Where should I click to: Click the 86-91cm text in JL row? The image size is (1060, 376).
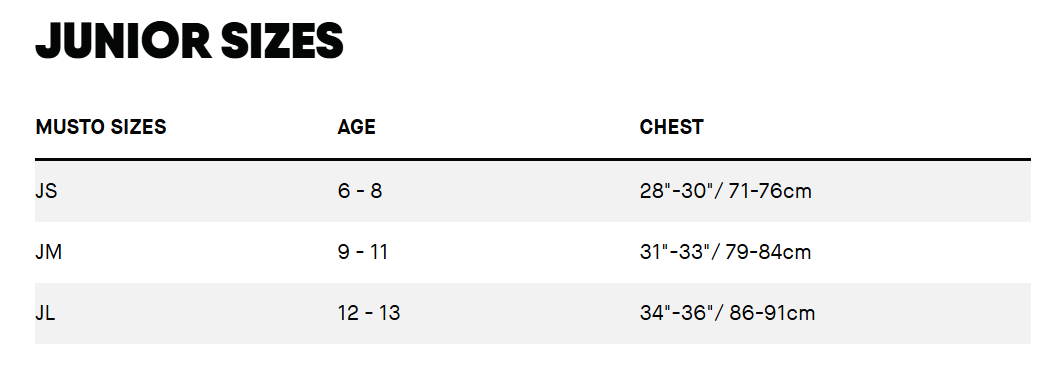[x=772, y=313]
